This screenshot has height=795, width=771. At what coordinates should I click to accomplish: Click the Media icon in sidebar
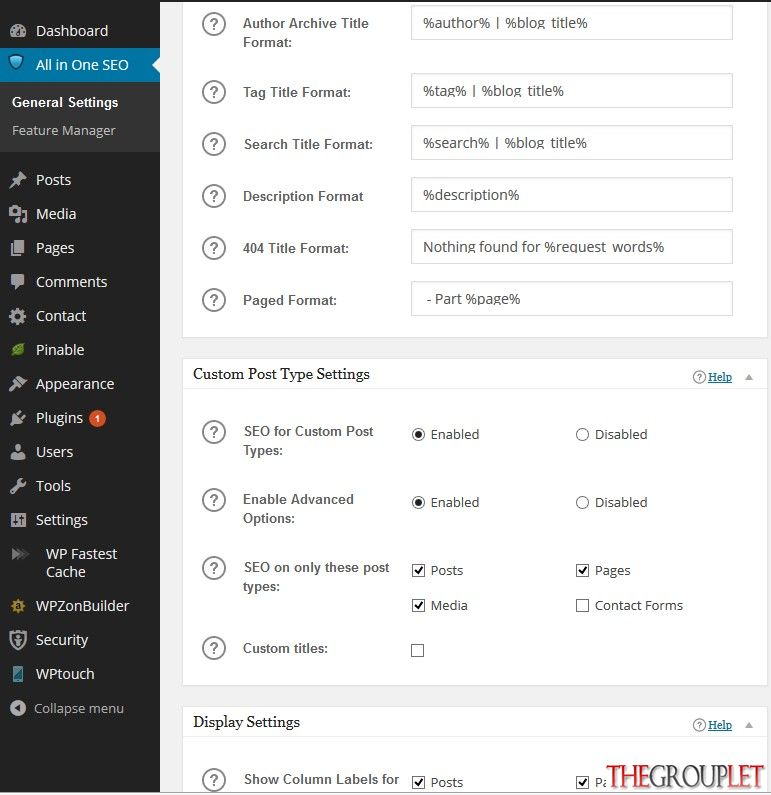click(18, 214)
